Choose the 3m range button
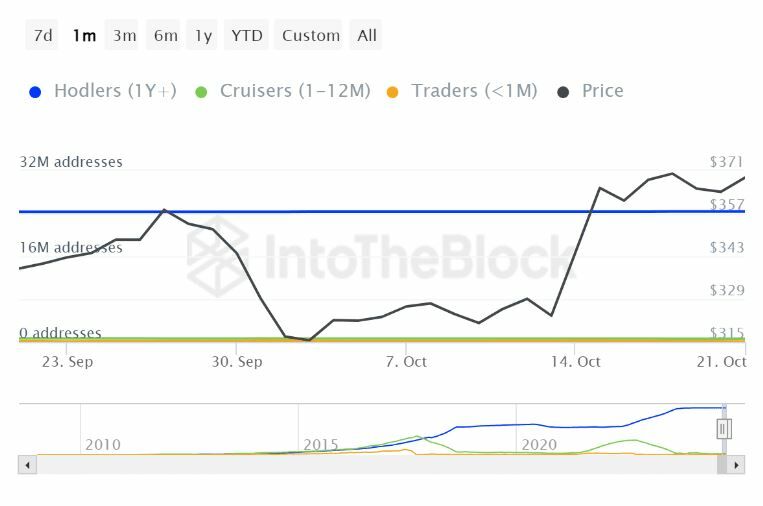Image resolution: width=763 pixels, height=506 pixels. coord(124,35)
